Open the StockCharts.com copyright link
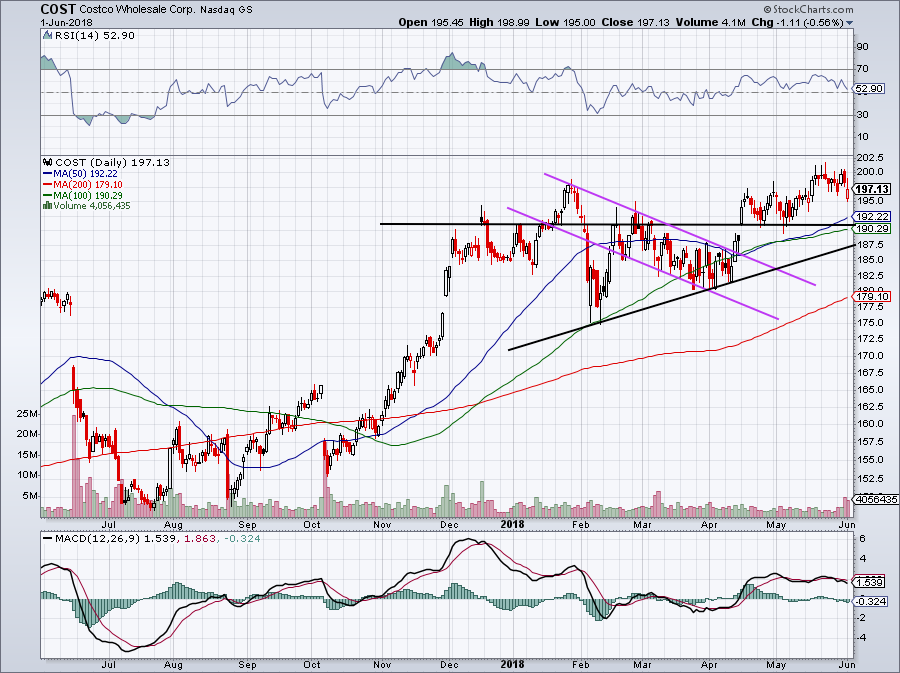Screen dimensions: 900x673 808,9
